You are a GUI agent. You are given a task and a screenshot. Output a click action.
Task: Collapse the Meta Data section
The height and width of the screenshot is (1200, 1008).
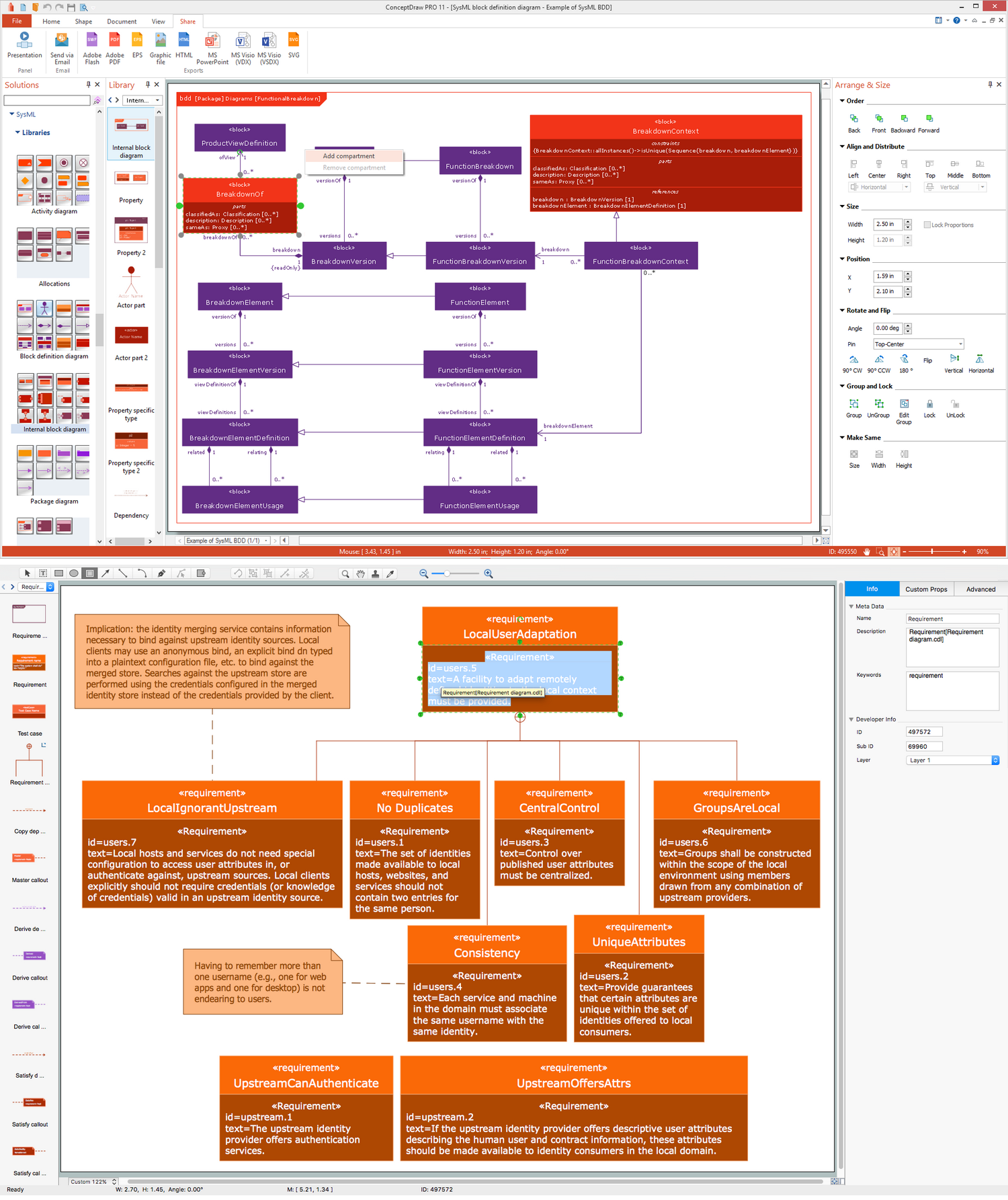(x=851, y=606)
